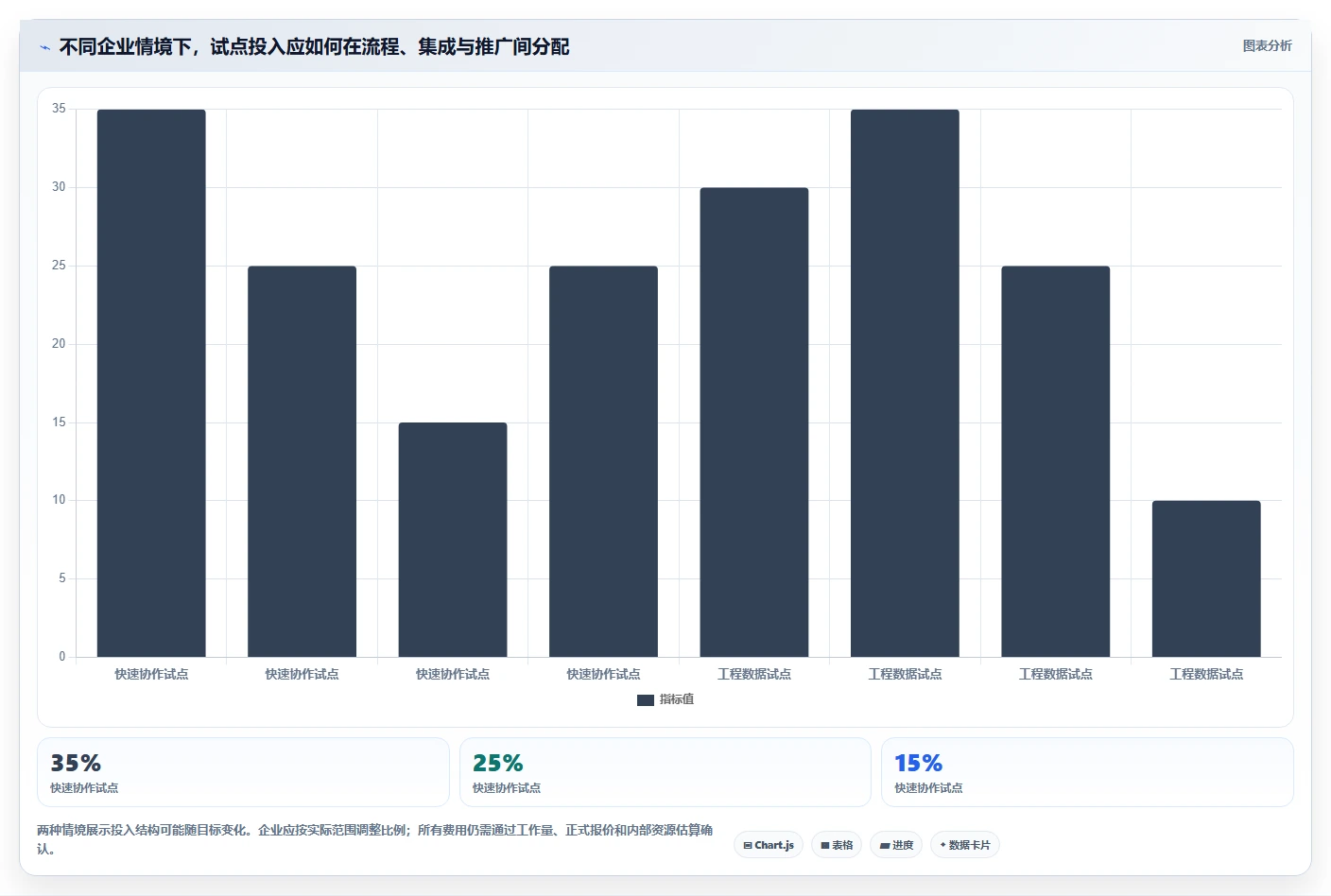Select the 进度 tag chip

point(896,845)
